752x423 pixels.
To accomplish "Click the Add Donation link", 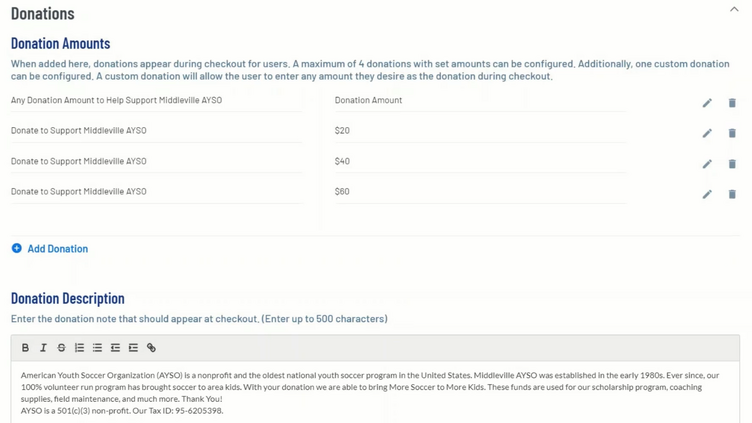I will (58, 249).
